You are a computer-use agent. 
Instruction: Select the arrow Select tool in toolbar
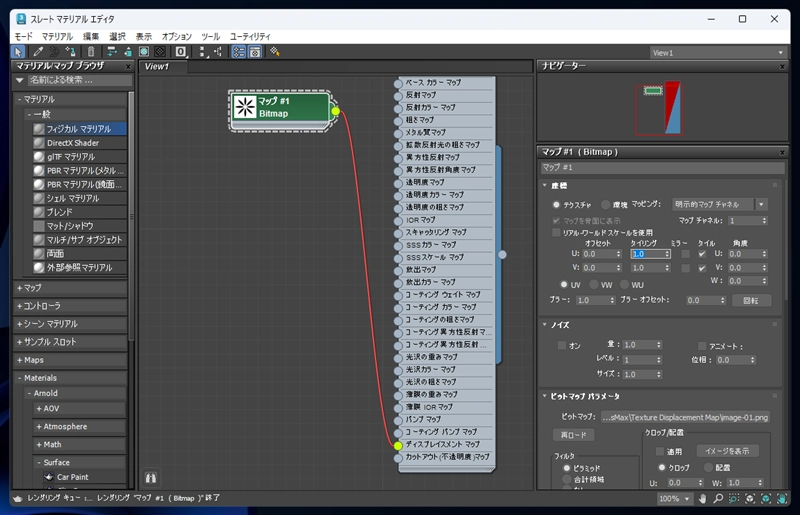point(18,52)
